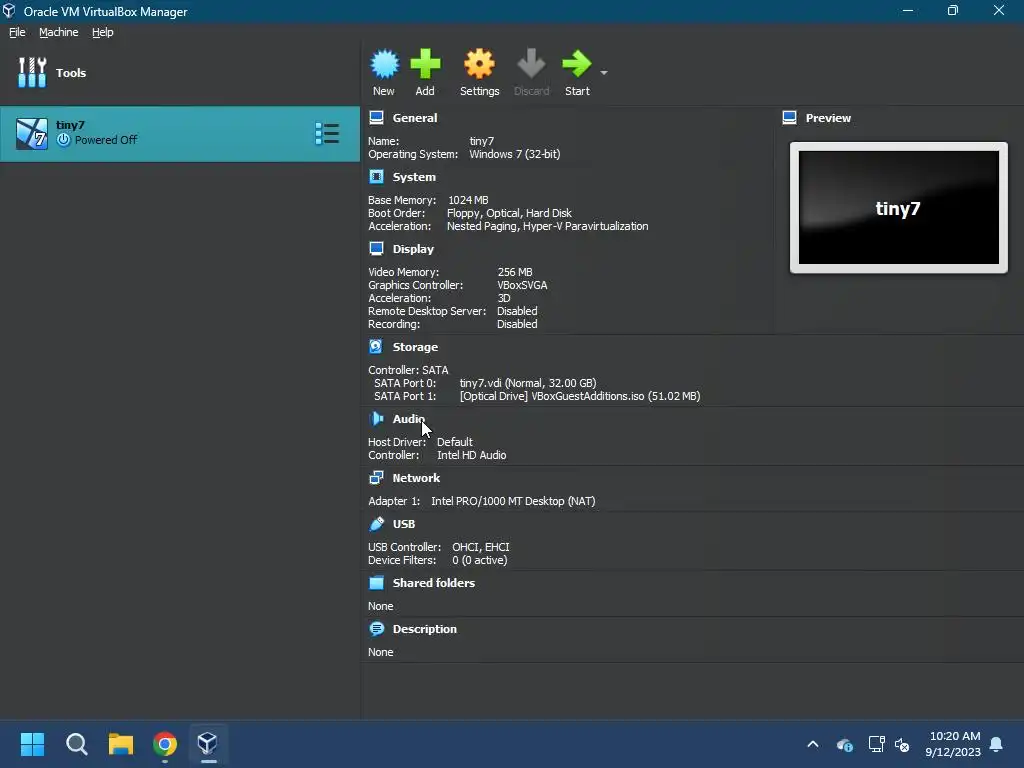The image size is (1024, 768).
Task: Open the System settings heading link
Action: 414,177
